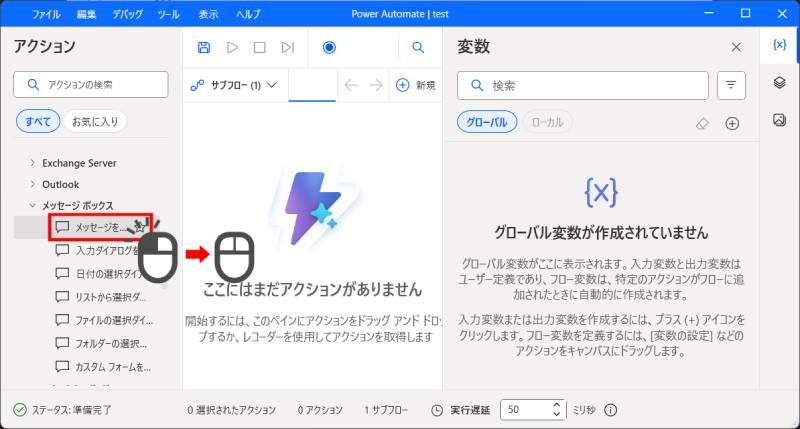Stop the flow with the square icon

260,47
